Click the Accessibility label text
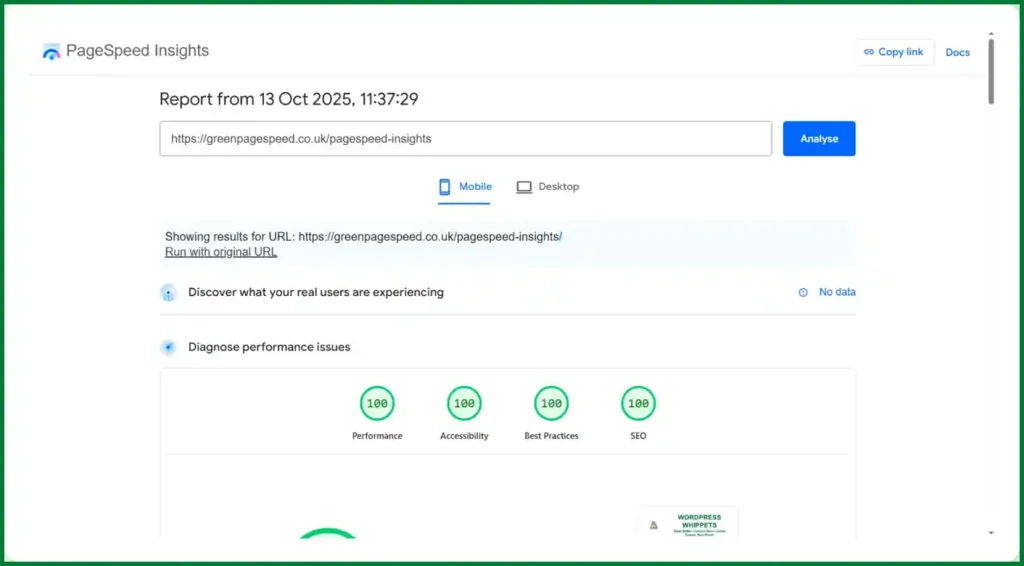The width and height of the screenshot is (1024, 566). 464,436
